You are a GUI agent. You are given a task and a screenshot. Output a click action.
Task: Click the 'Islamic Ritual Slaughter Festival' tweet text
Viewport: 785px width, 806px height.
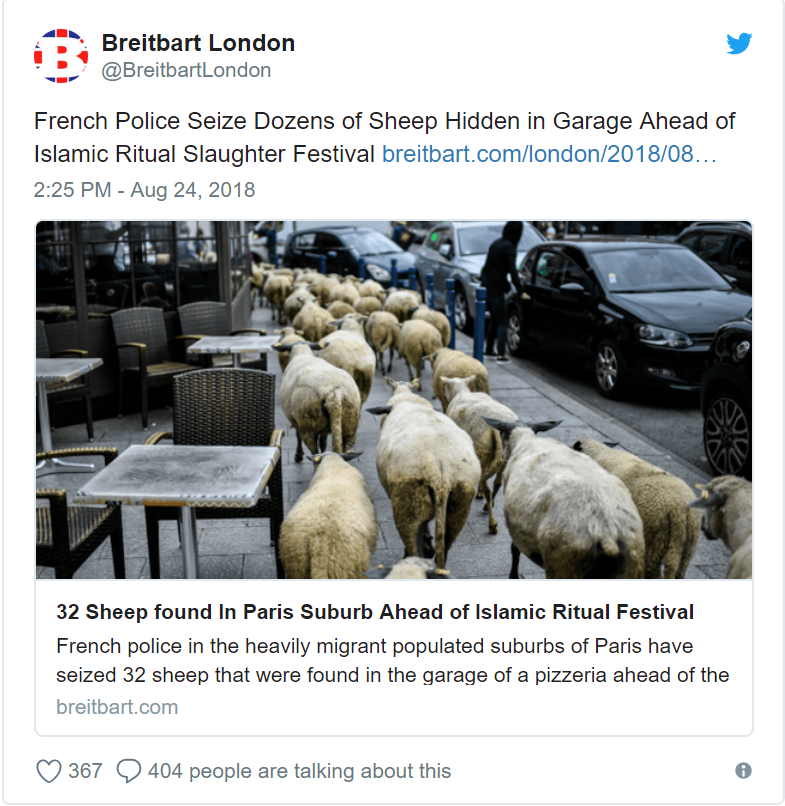click(x=204, y=154)
